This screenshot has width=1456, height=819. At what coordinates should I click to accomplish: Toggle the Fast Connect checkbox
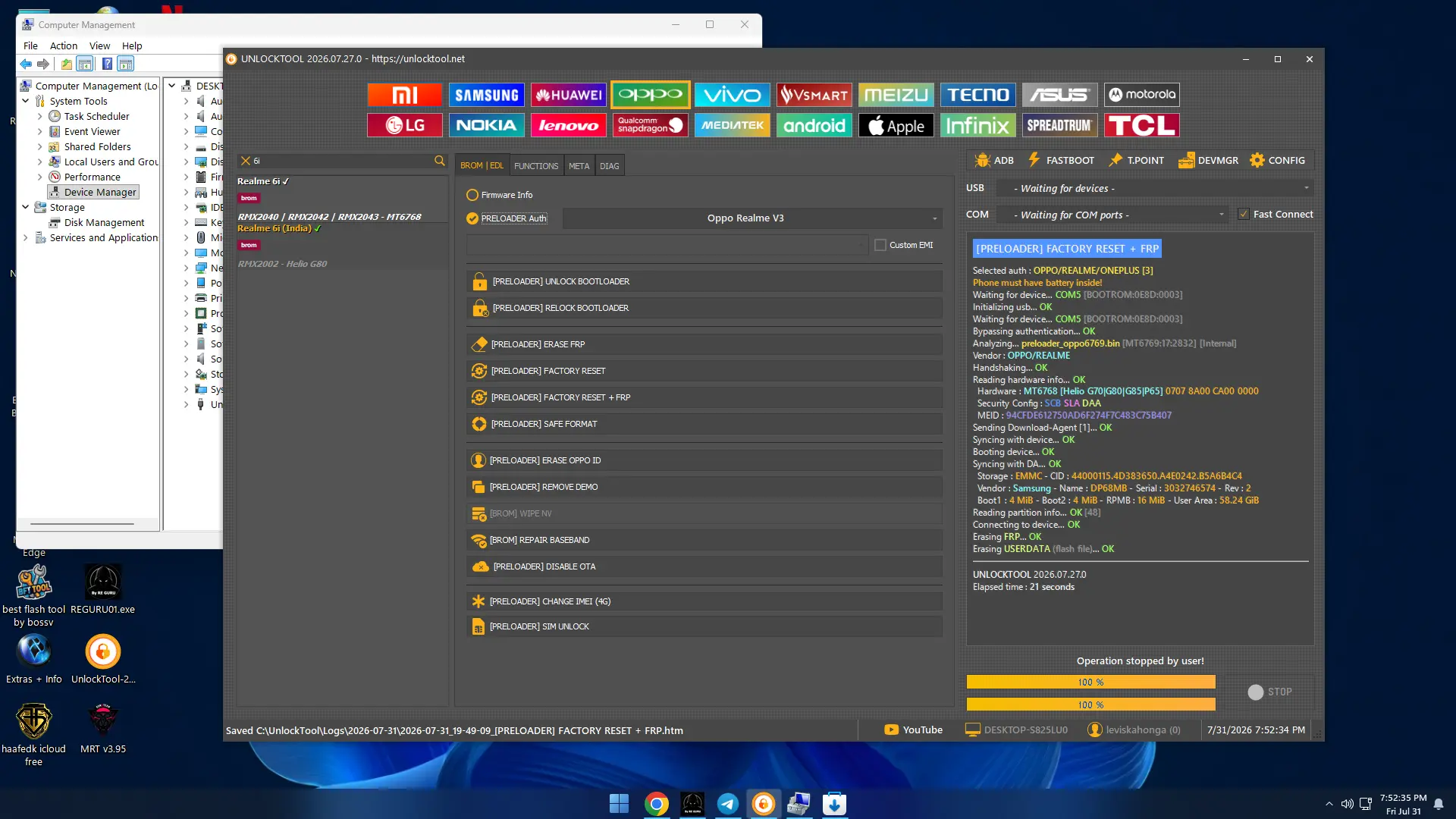(x=1244, y=215)
